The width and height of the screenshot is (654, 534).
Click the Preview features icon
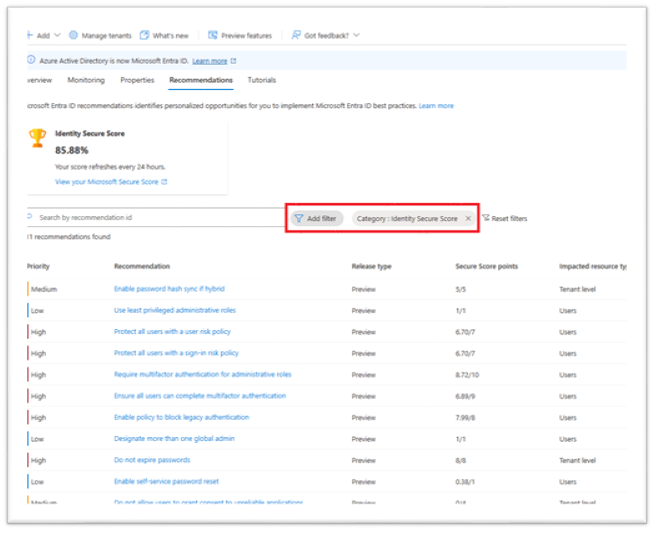(x=213, y=35)
